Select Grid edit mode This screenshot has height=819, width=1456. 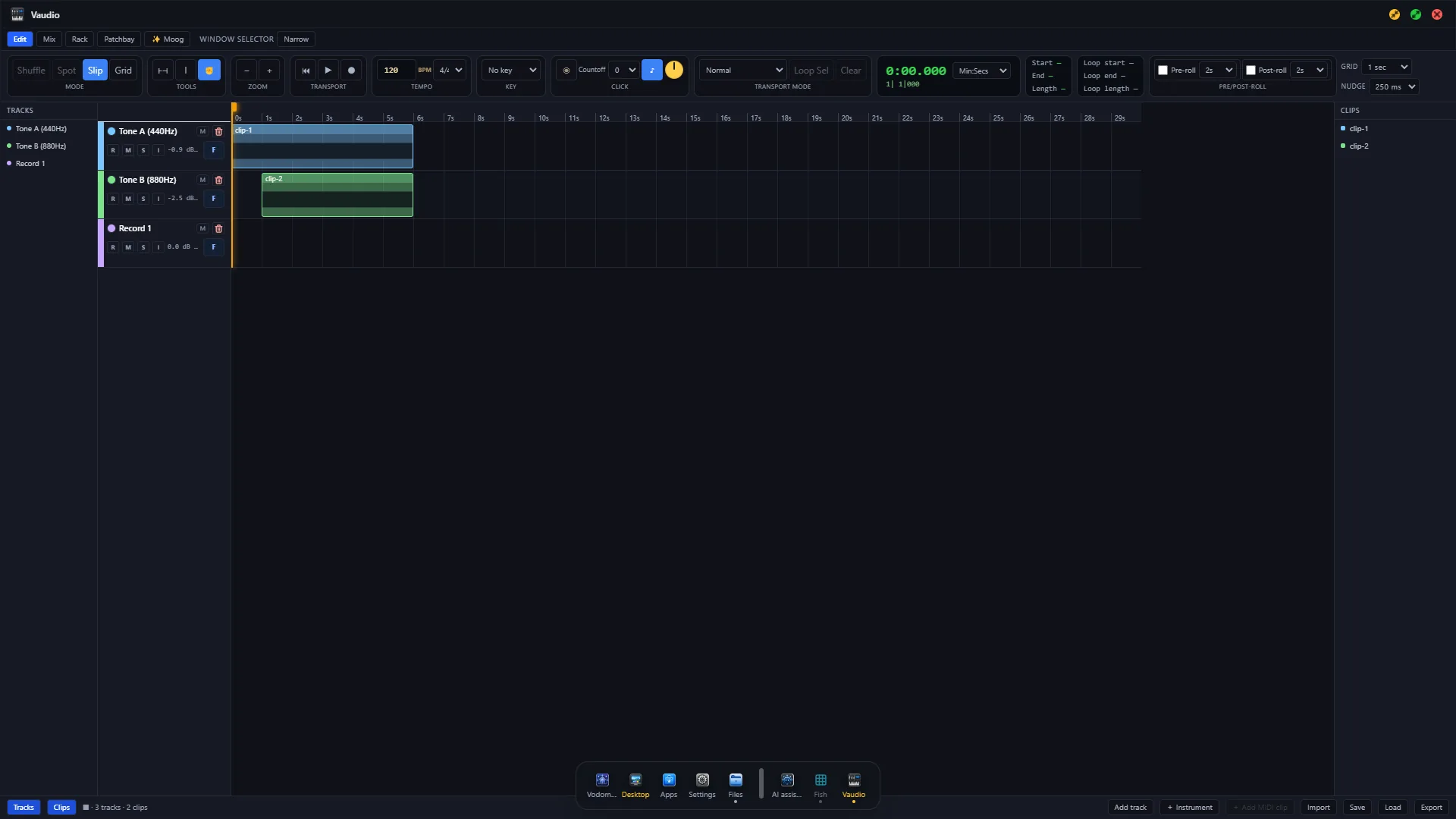124,71
